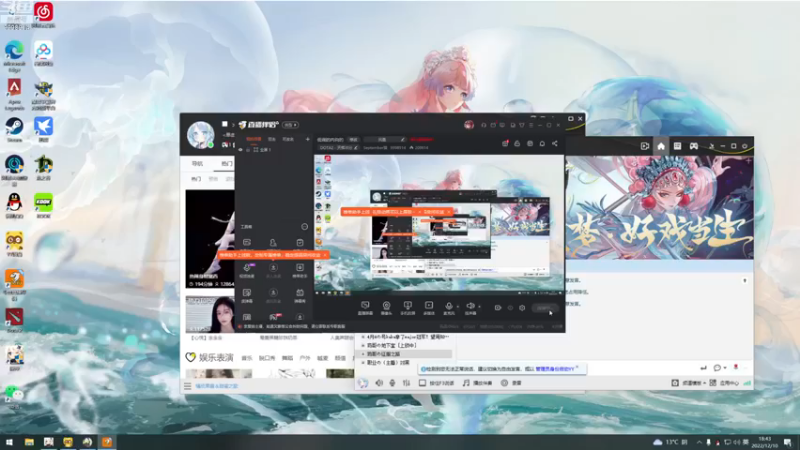Mute speaker in YY bottom bar

click(x=379, y=383)
